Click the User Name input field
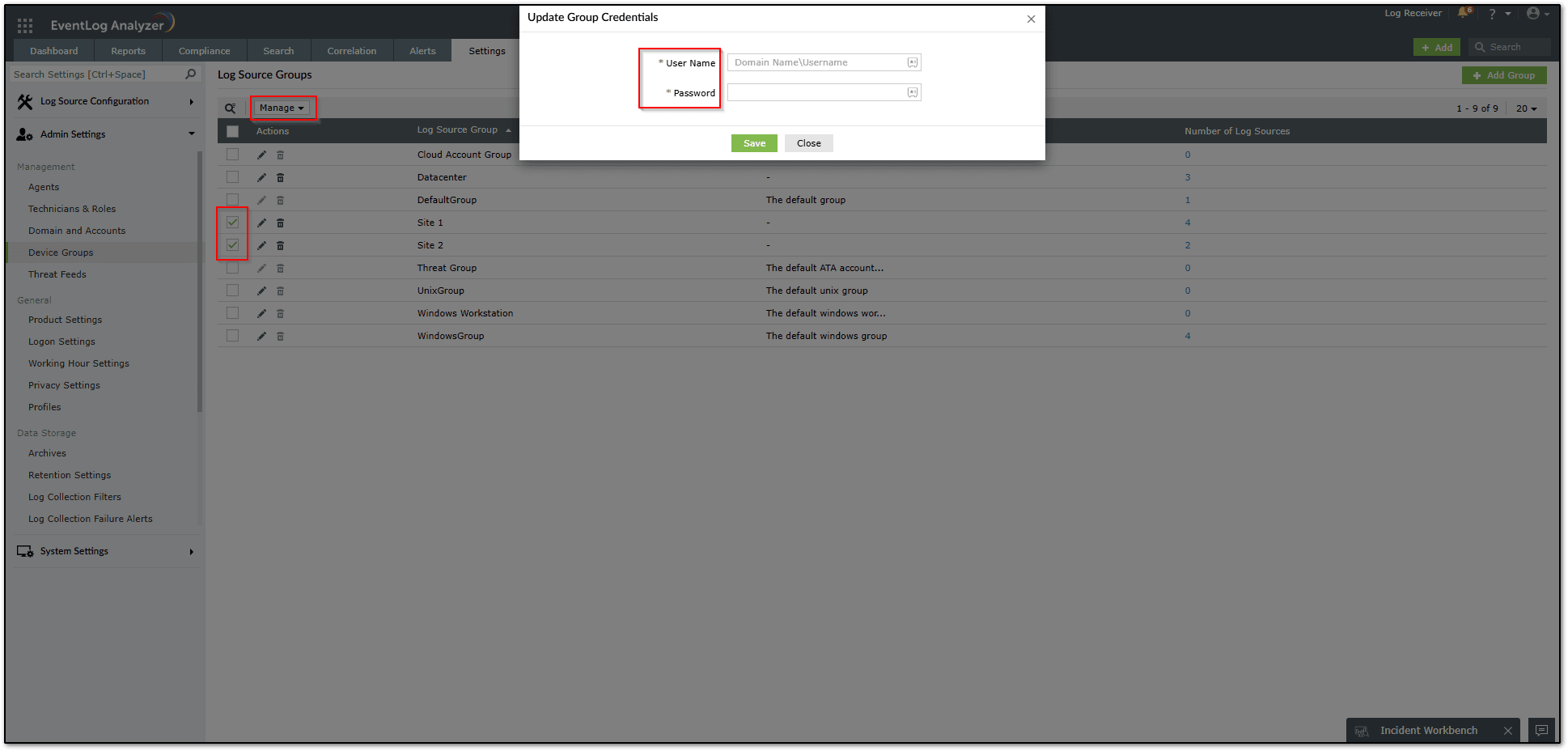1568x751 pixels. point(824,62)
